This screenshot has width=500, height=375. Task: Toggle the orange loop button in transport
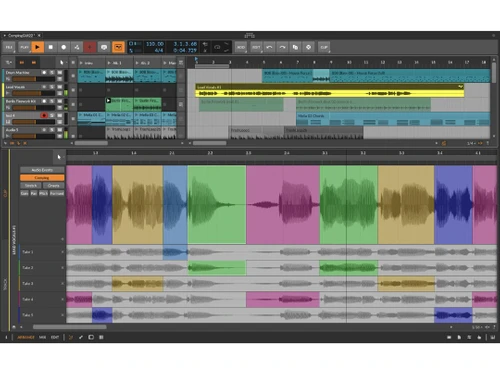[x=118, y=47]
